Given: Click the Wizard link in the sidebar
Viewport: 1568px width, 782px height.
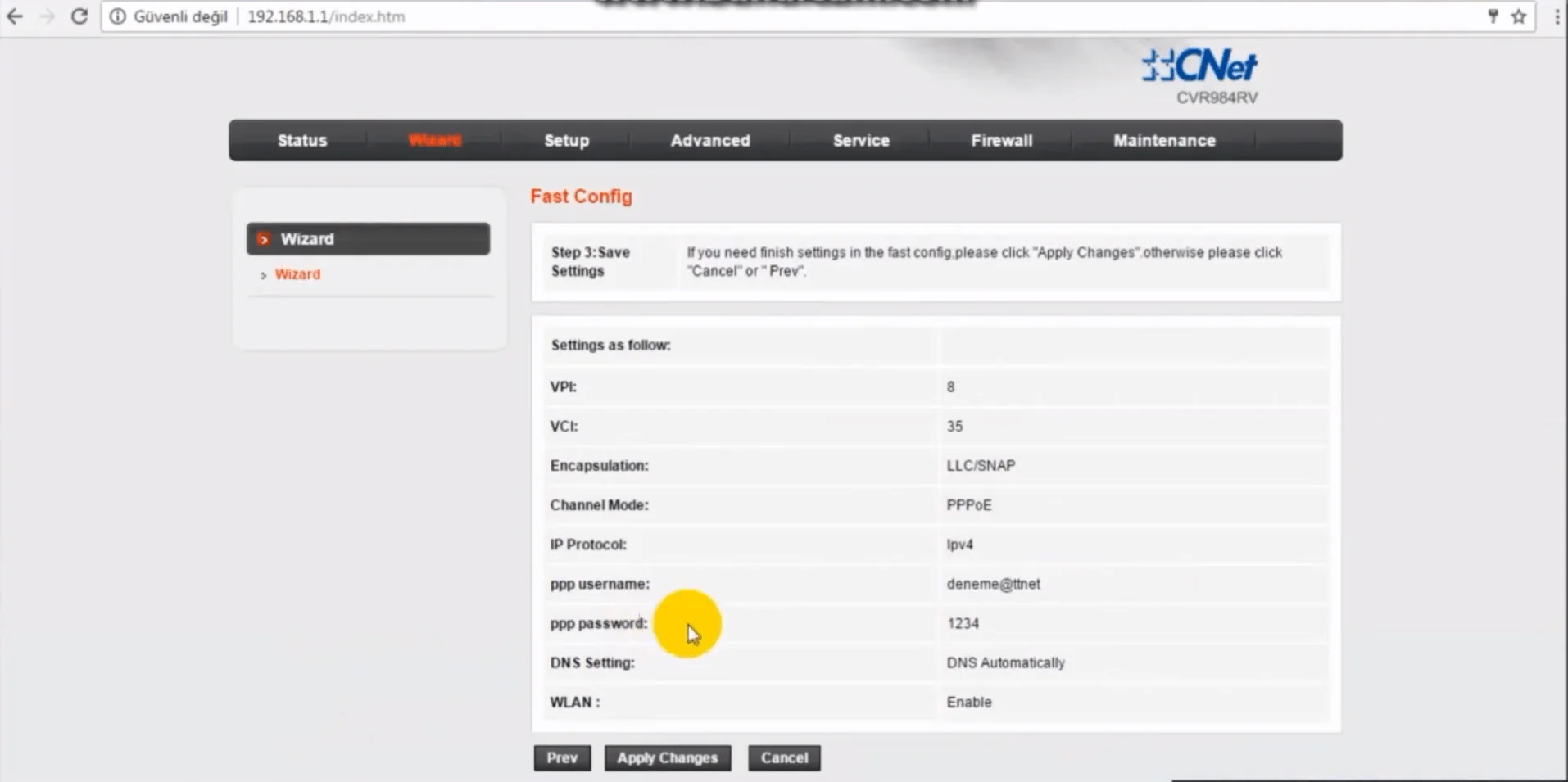Looking at the screenshot, I should [x=297, y=274].
